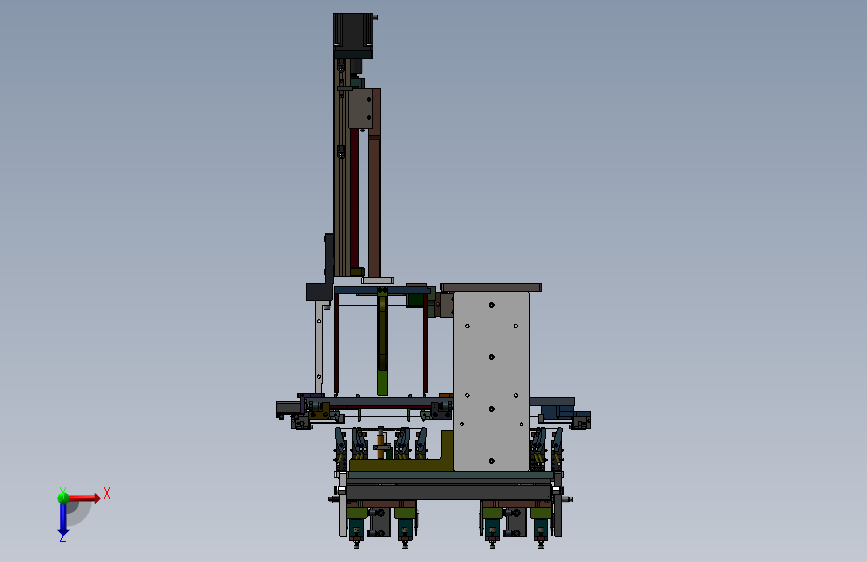Select the tall brown vertical rail under the motor
Image resolution: width=867 pixels, height=562 pixels.
pyautogui.click(x=374, y=183)
